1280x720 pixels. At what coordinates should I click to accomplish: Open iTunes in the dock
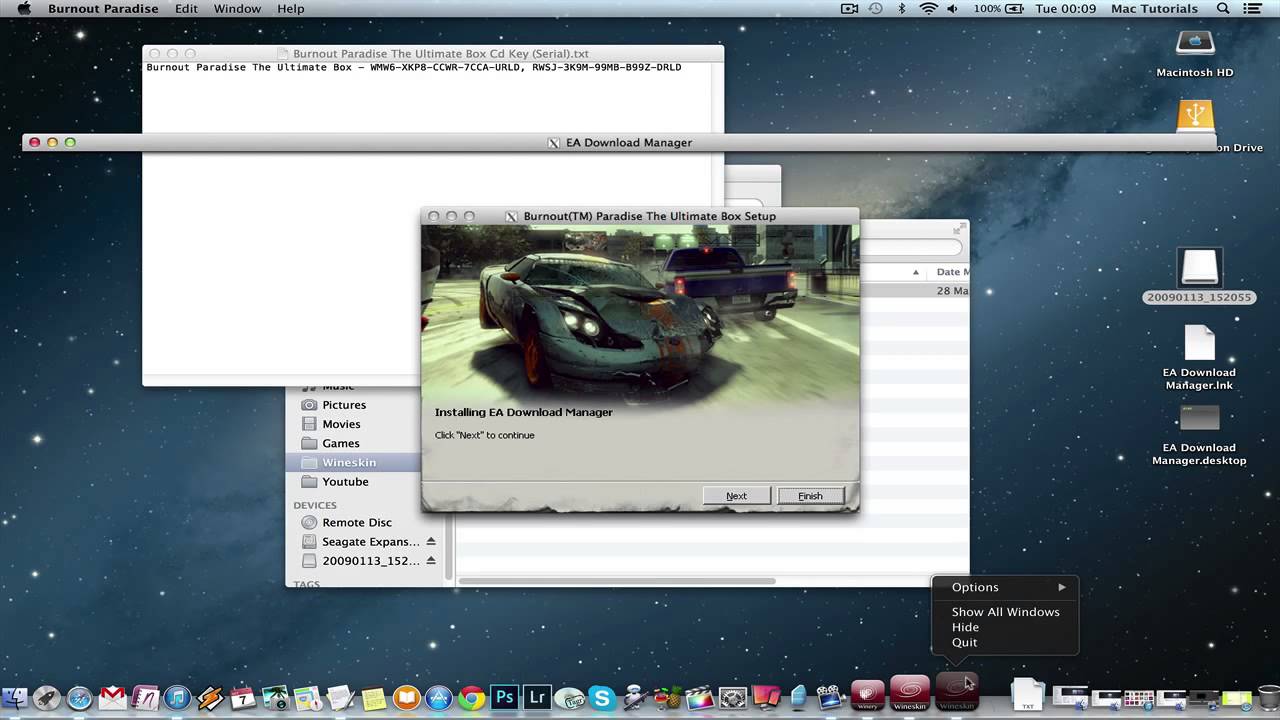(x=177, y=697)
